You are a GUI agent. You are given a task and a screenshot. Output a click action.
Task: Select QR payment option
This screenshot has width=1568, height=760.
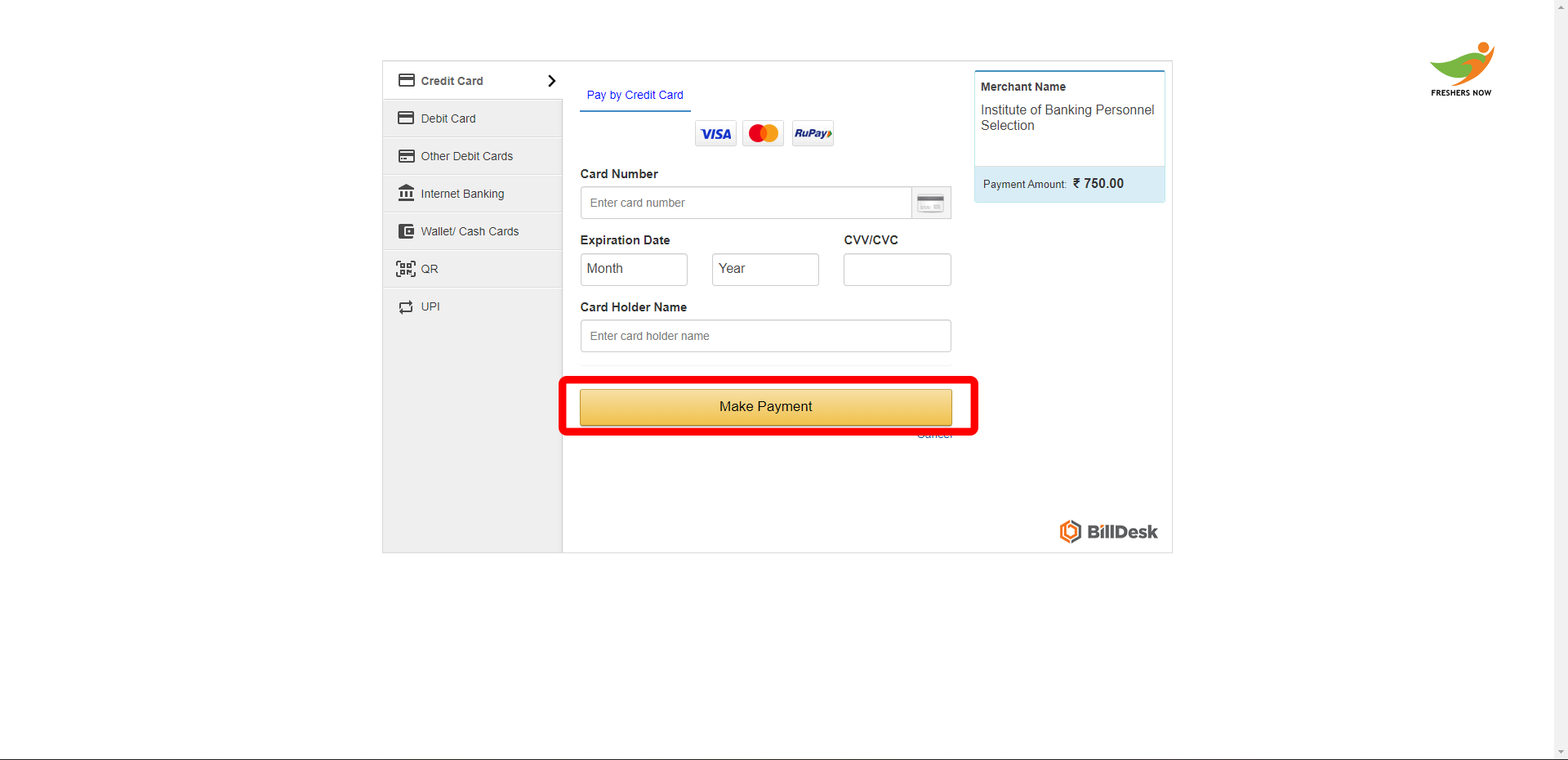coord(472,269)
